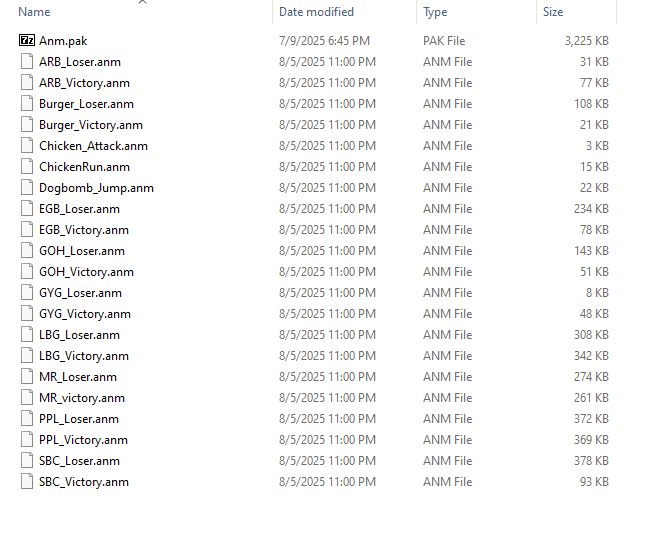The width and height of the screenshot is (658, 556).
Task: Select the file name Burger_Victory.anm
Action: click(91, 125)
